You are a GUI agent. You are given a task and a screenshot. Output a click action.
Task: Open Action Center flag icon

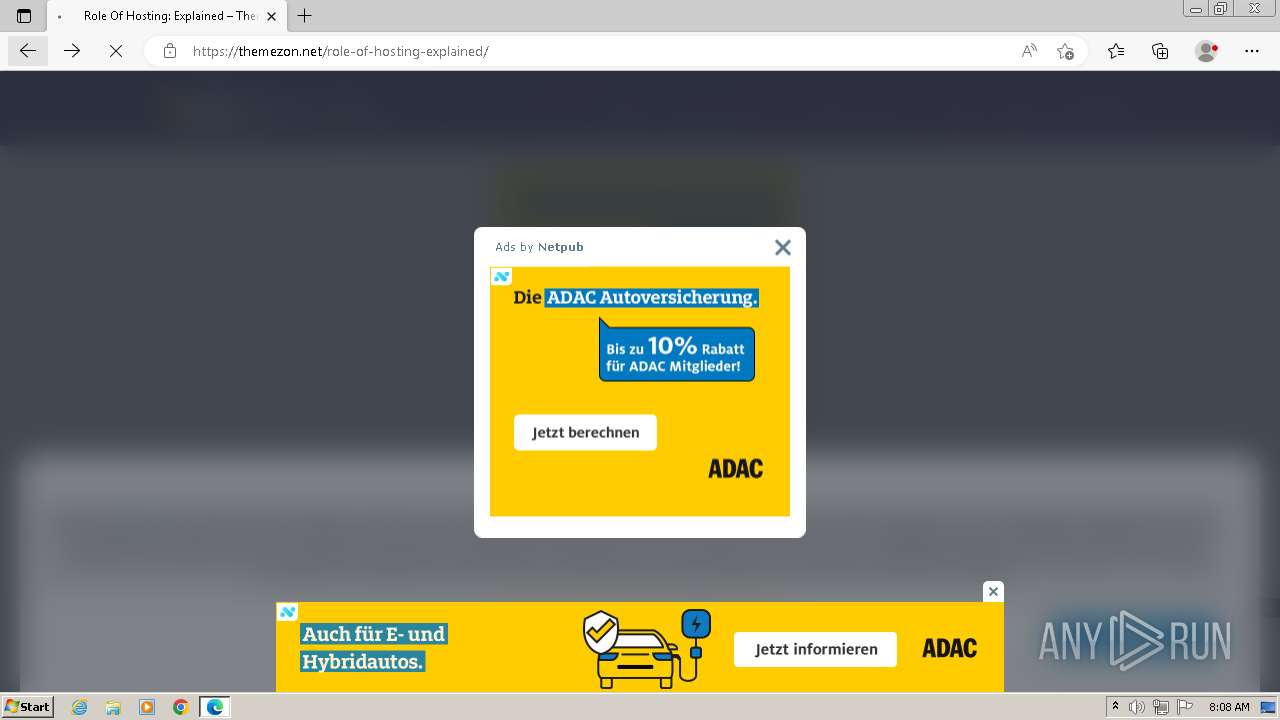[x=1183, y=707]
